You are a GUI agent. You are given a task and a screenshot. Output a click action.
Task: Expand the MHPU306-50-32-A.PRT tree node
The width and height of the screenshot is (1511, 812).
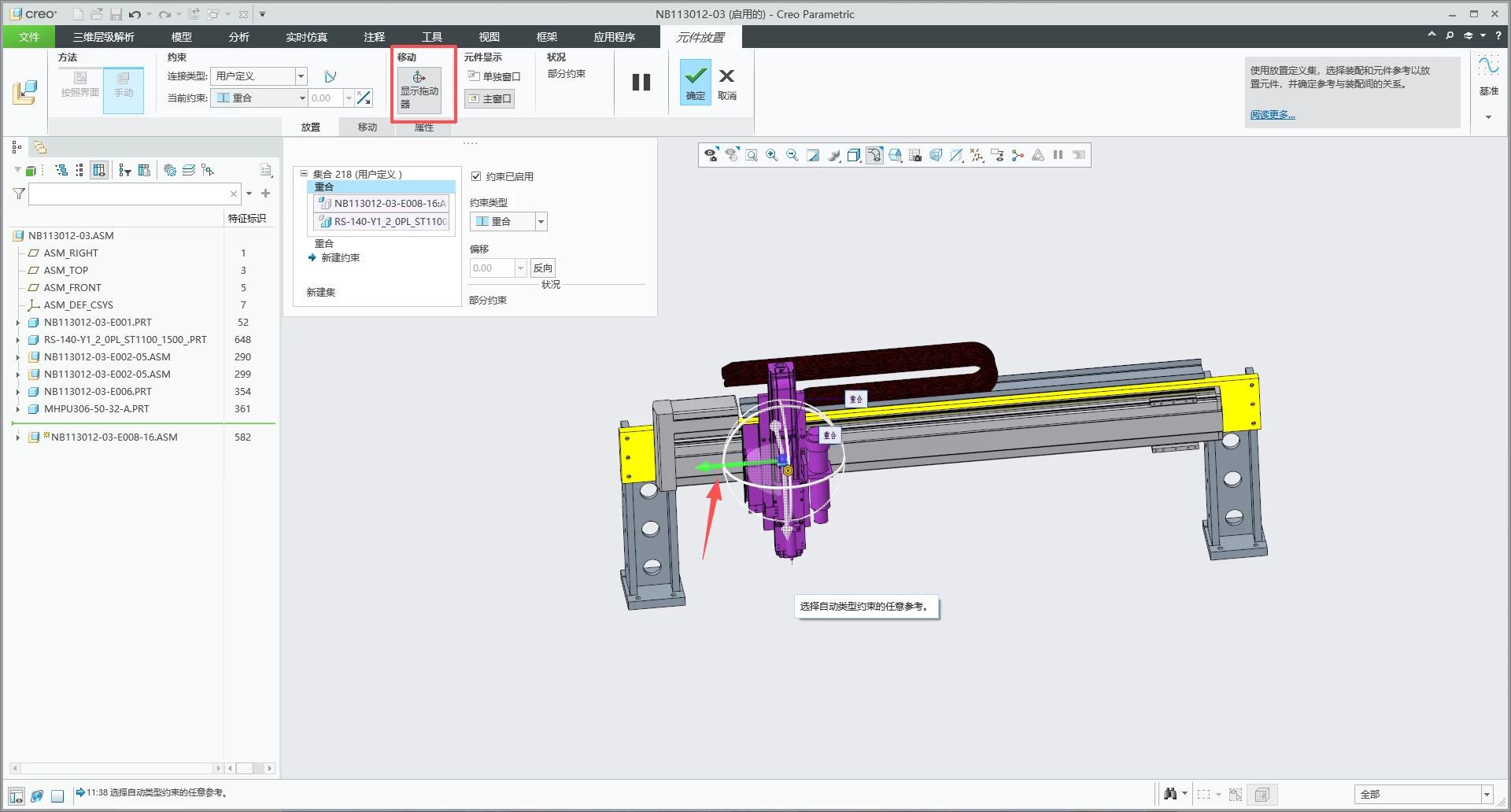pos(18,409)
